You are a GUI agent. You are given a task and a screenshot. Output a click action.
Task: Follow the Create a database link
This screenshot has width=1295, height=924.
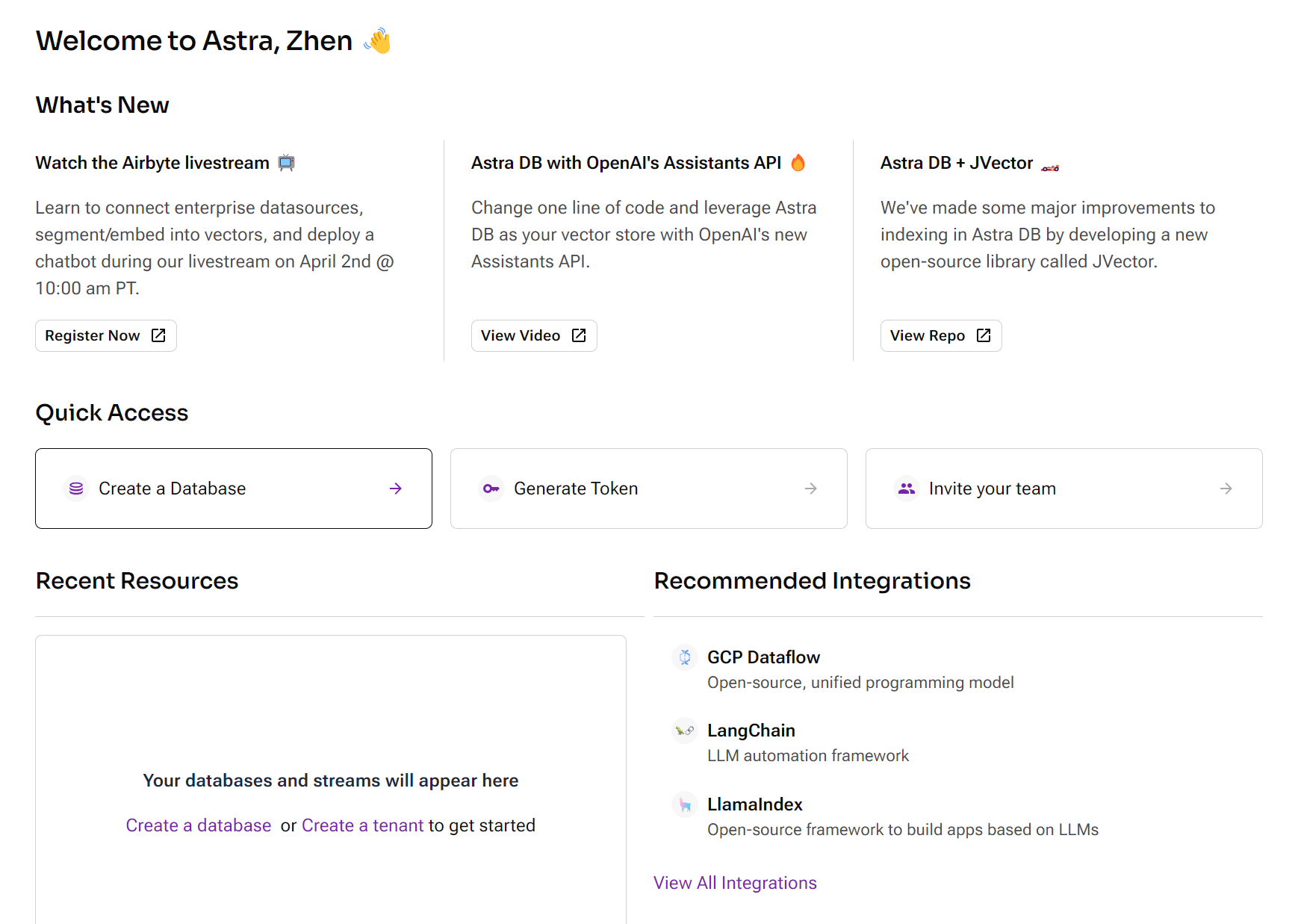(198, 825)
